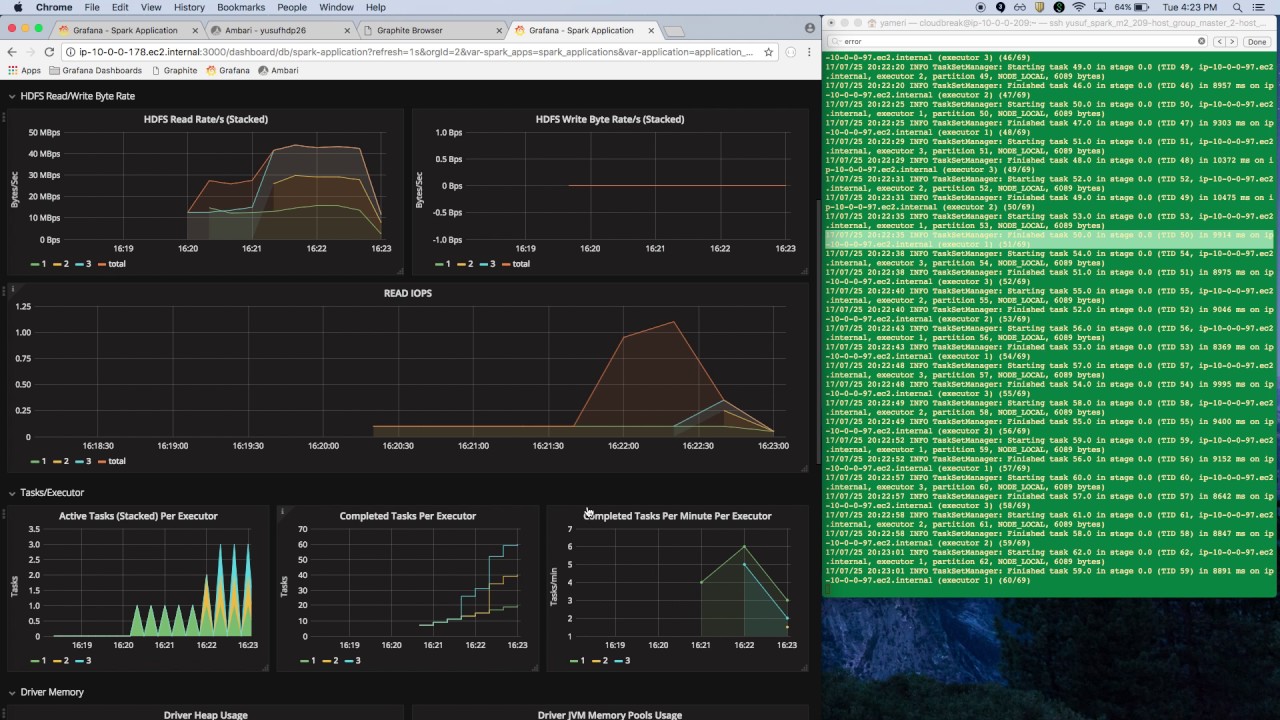Reload the Grafana dashboard page
This screenshot has height=720, width=1280.
[x=48, y=52]
